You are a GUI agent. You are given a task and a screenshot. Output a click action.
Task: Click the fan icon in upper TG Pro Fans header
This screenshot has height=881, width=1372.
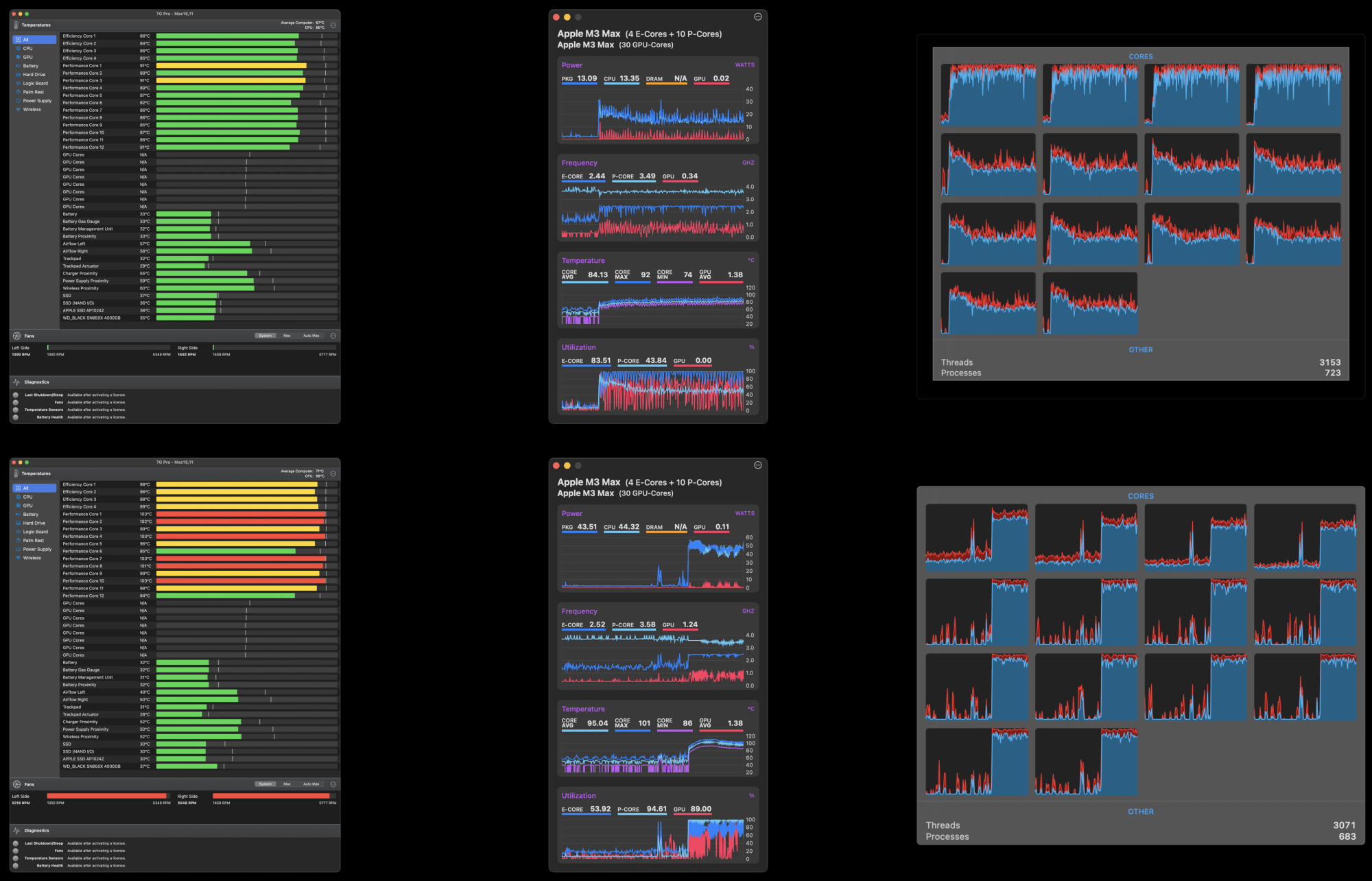[x=16, y=336]
